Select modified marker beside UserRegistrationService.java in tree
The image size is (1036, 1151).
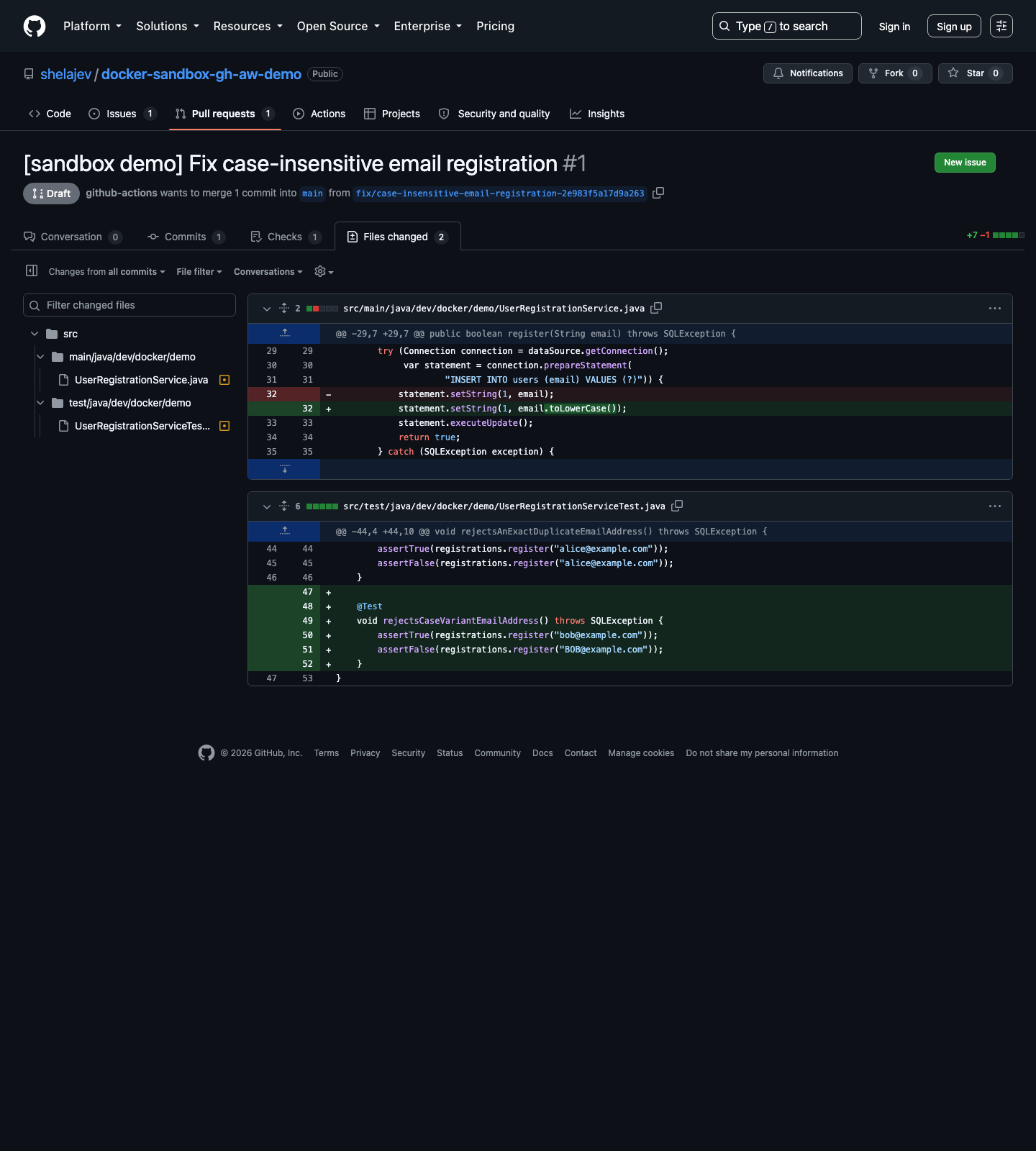[224, 380]
